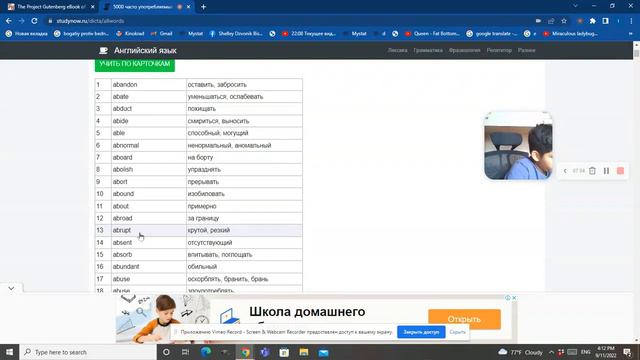Screen dimensions: 640x360
Task: Click the translation упразднять
Action: (204, 169)
